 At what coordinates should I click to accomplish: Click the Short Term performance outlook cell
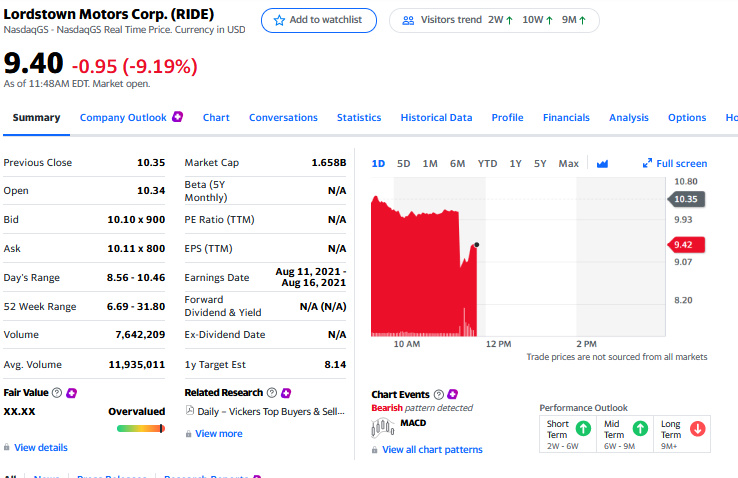pyautogui.click(x=568, y=434)
